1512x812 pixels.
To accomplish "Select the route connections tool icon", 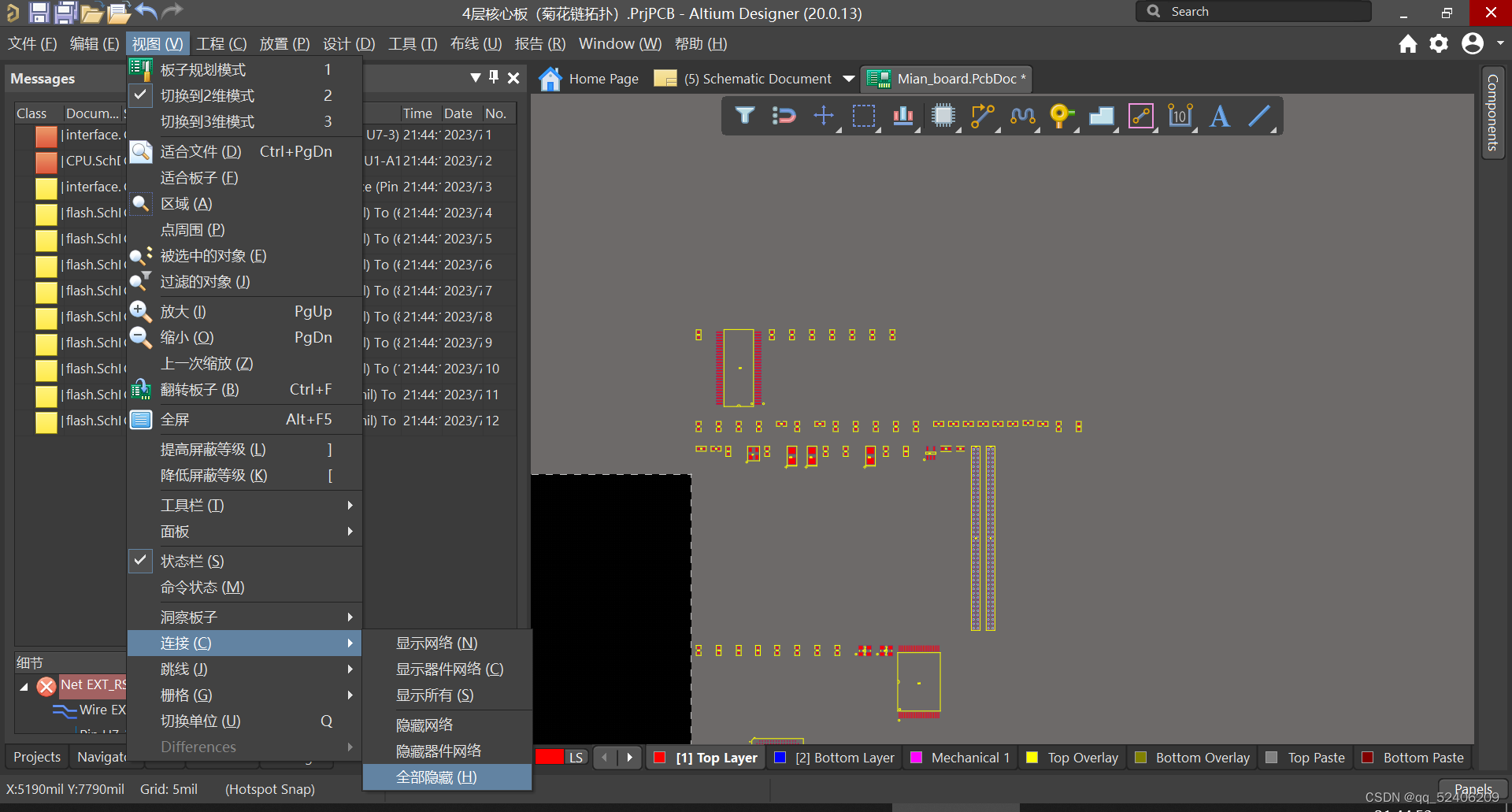I will (784, 116).
